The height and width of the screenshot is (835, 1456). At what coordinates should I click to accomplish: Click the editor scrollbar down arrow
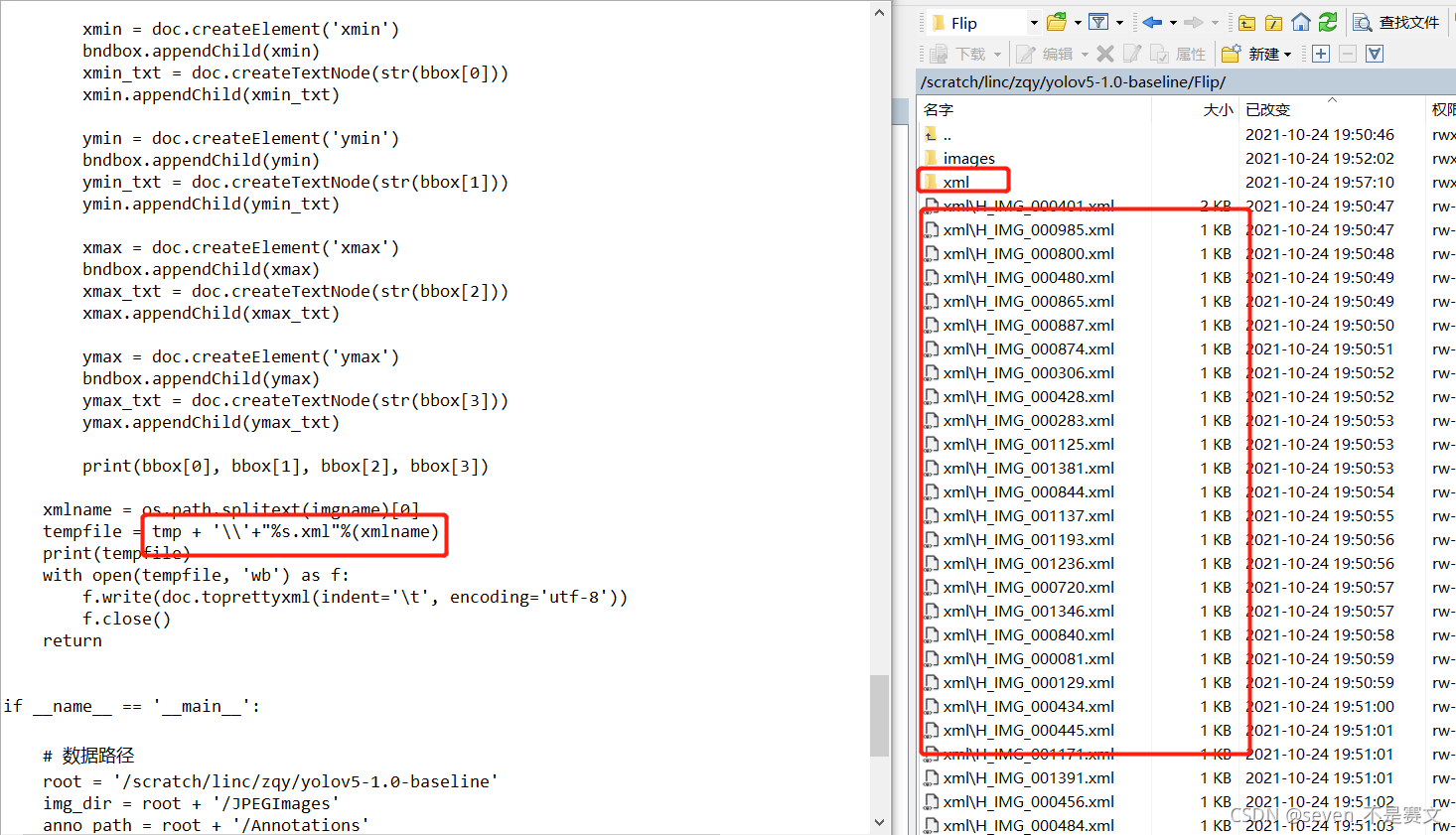click(x=879, y=822)
